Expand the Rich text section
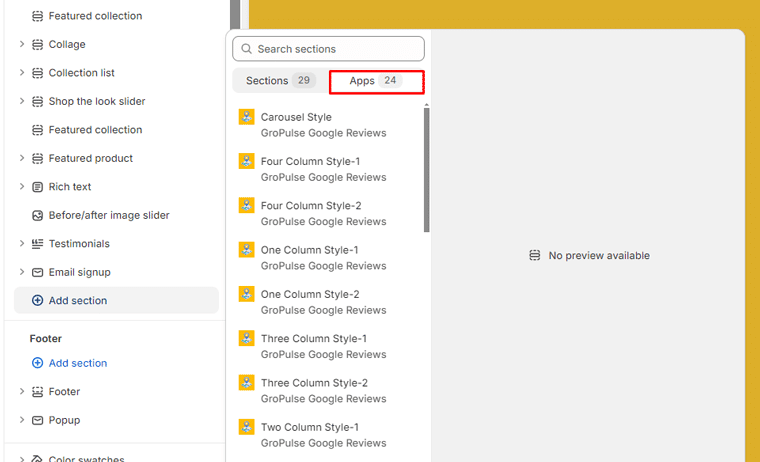The width and height of the screenshot is (760, 462). 22,187
